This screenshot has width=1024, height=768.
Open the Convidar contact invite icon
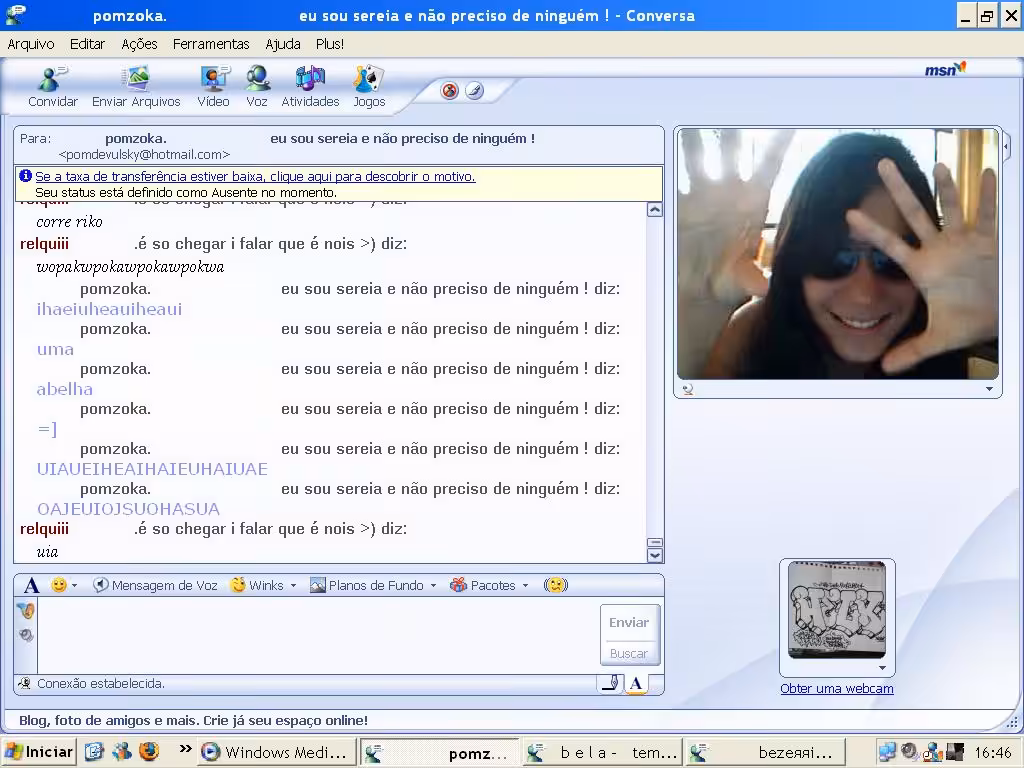pos(52,86)
